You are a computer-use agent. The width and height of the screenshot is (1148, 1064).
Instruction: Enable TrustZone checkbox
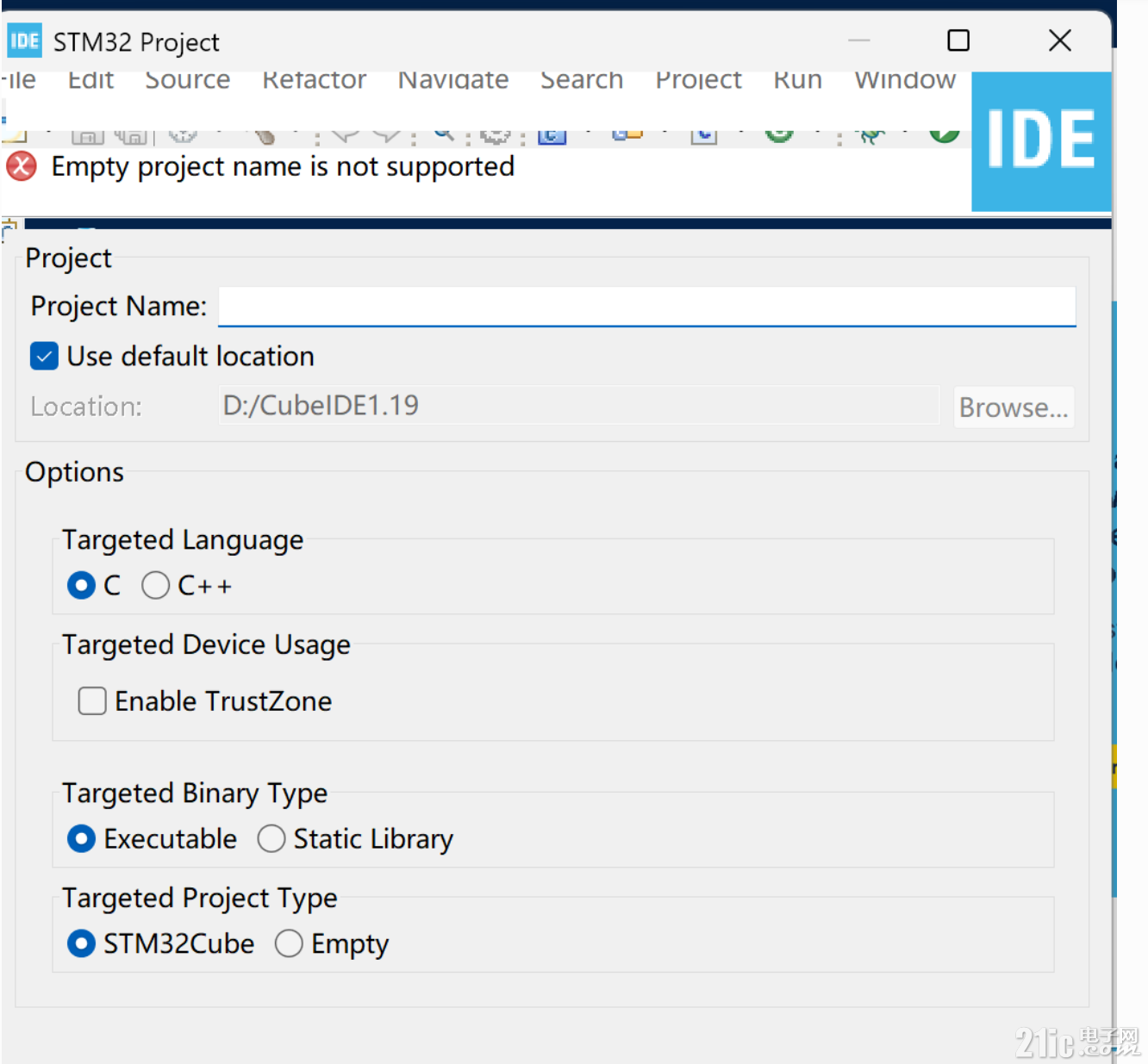click(x=92, y=701)
